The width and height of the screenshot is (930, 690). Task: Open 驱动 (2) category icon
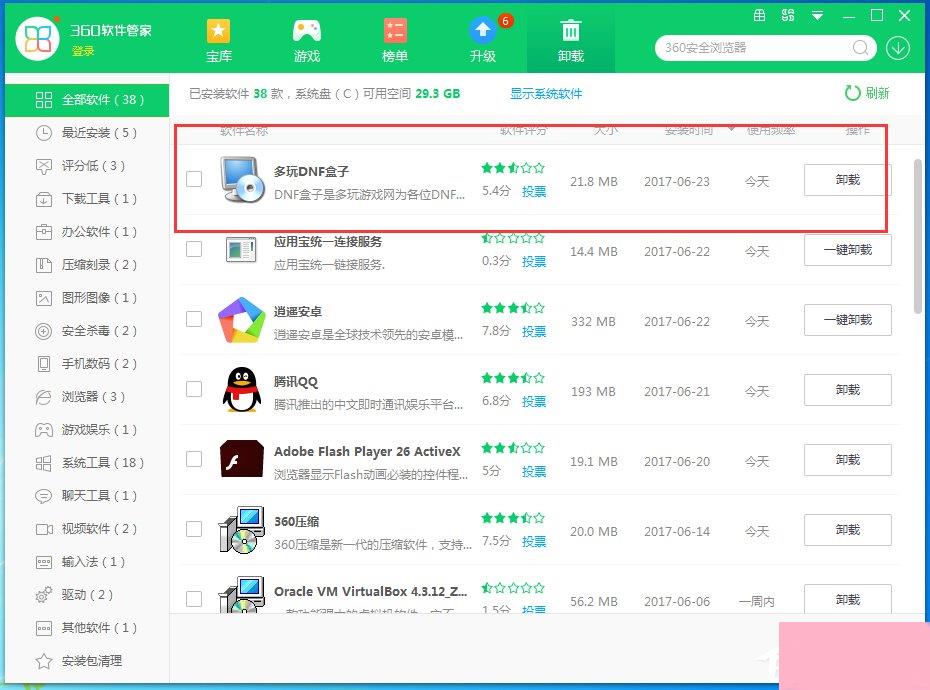coord(44,594)
